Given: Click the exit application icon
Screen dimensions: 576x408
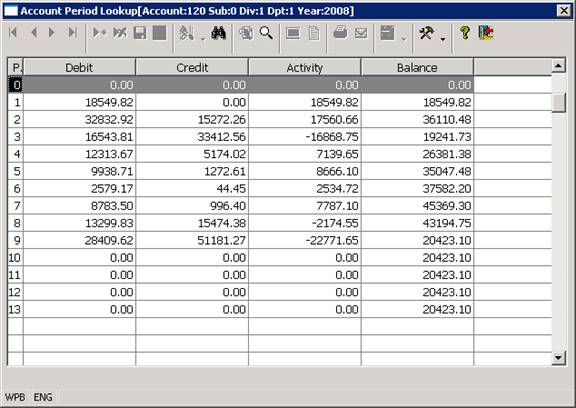Looking at the screenshot, I should pyautogui.click(x=486, y=33).
